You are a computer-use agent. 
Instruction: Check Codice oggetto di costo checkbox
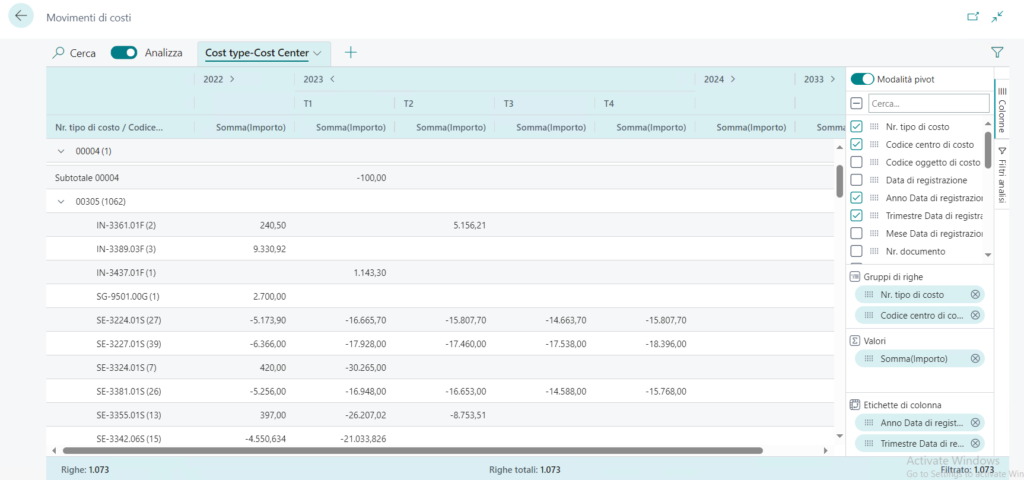857,162
